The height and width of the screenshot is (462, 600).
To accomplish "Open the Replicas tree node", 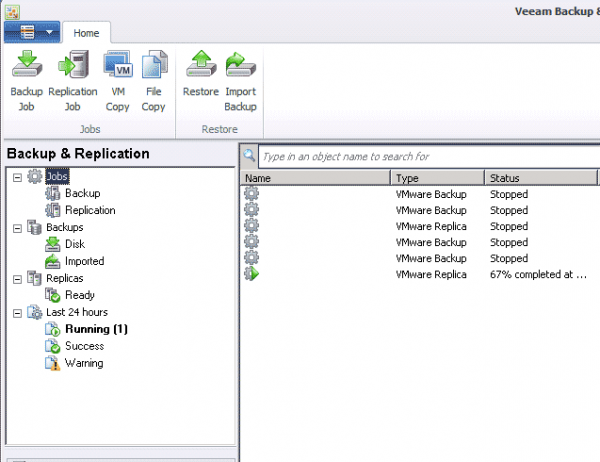I will click(65, 278).
